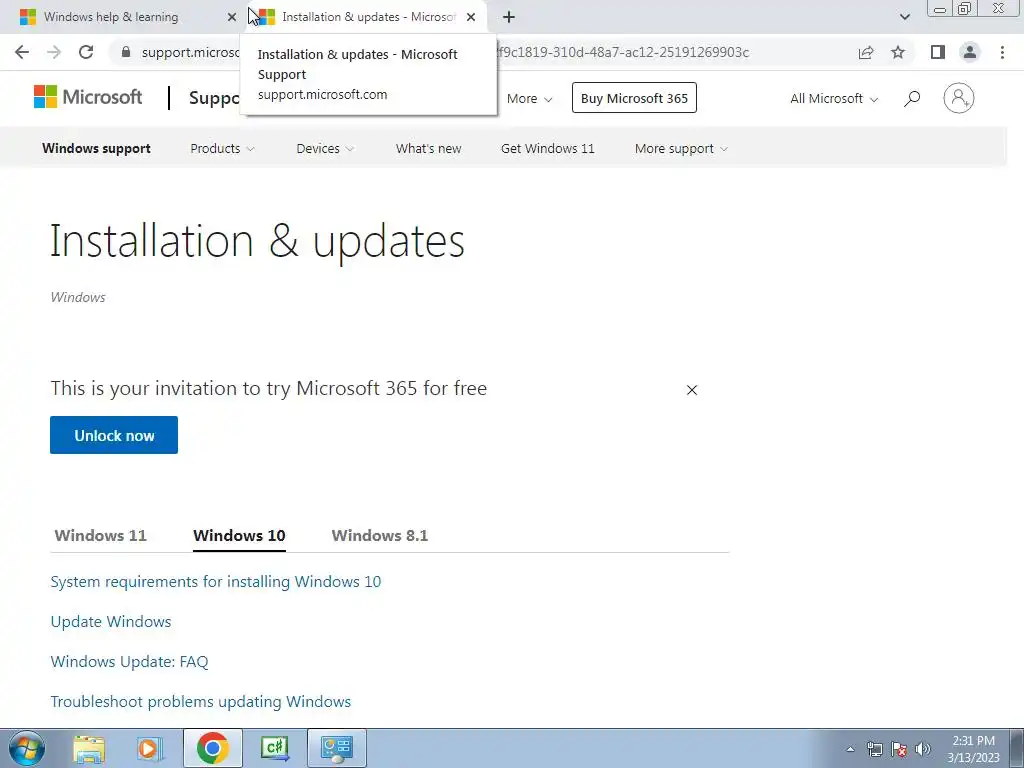This screenshot has height=768, width=1024.
Task: Close the Installation & updates tab
Action: pos(471,17)
